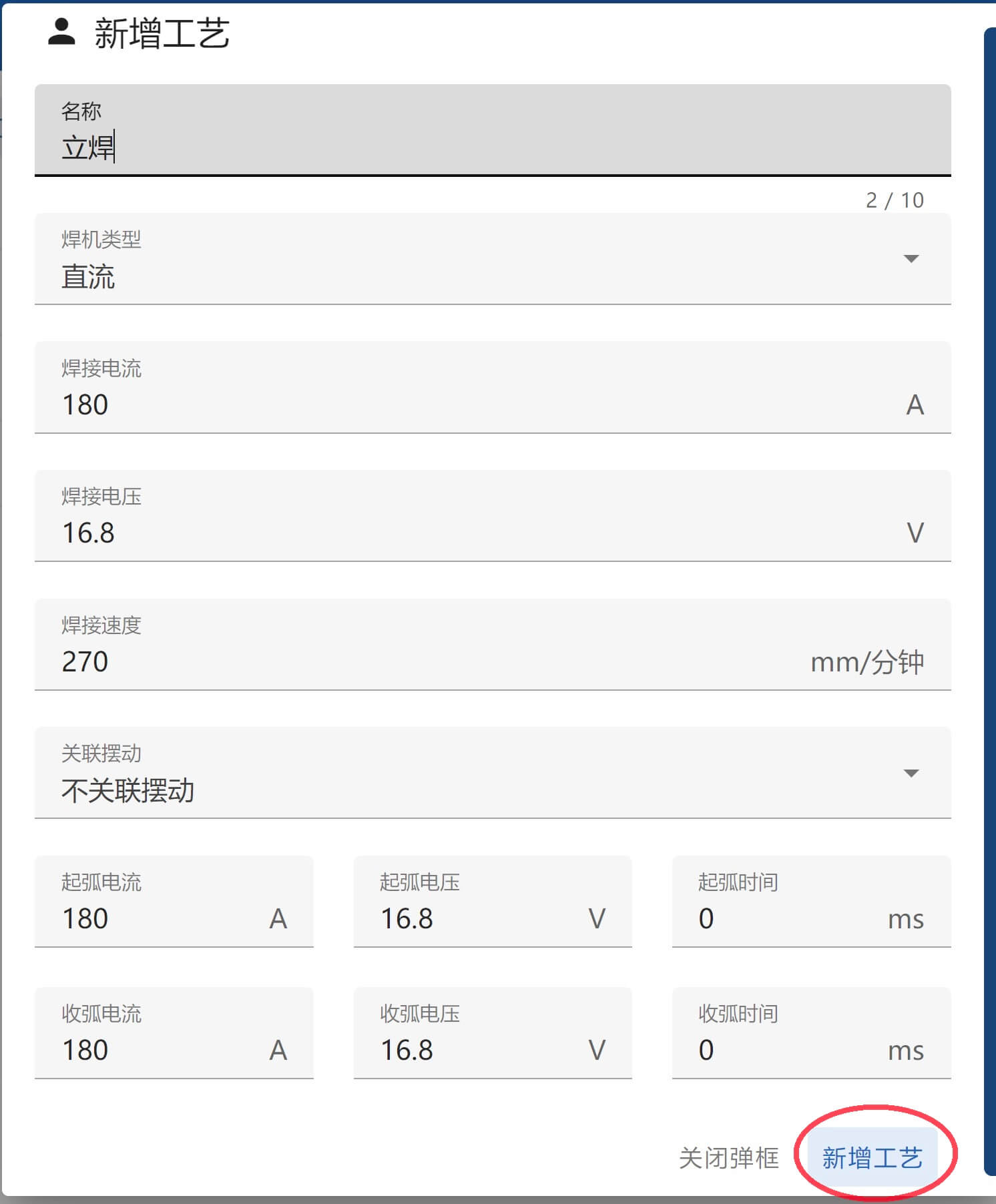Submit with the 新增工艺 button
The width and height of the screenshot is (996, 1204).
872,1158
